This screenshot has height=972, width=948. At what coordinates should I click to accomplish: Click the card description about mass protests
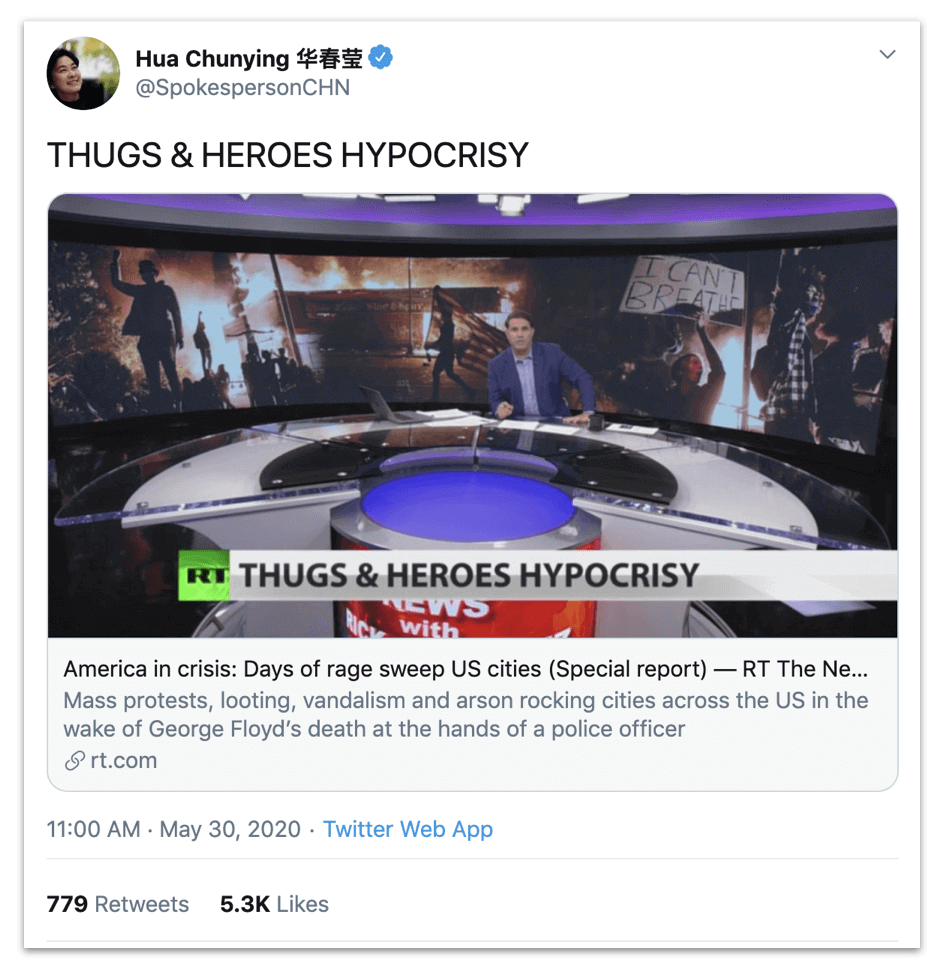click(x=466, y=715)
